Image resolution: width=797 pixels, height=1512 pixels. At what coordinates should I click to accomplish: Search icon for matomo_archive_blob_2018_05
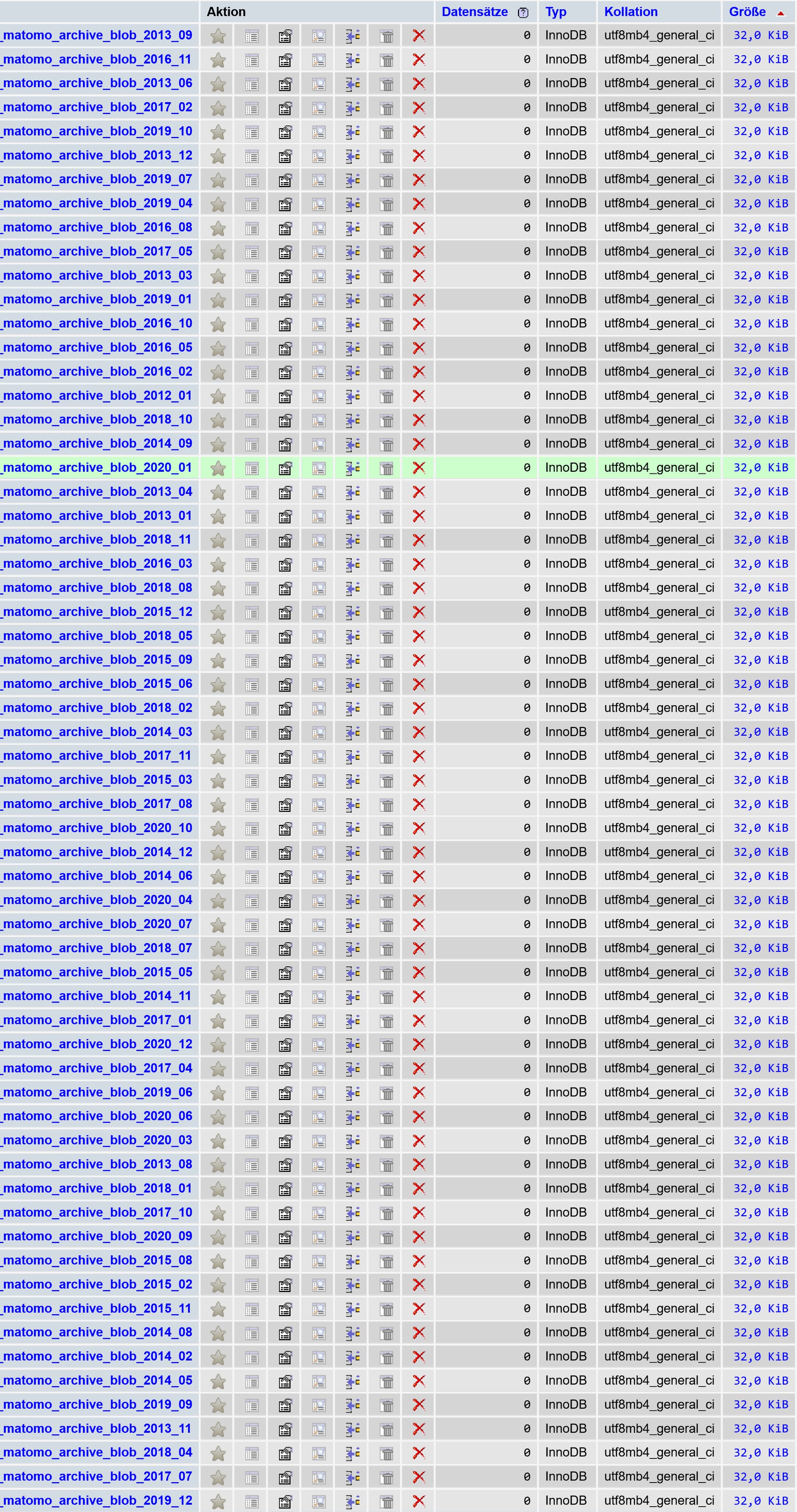pos(318,636)
